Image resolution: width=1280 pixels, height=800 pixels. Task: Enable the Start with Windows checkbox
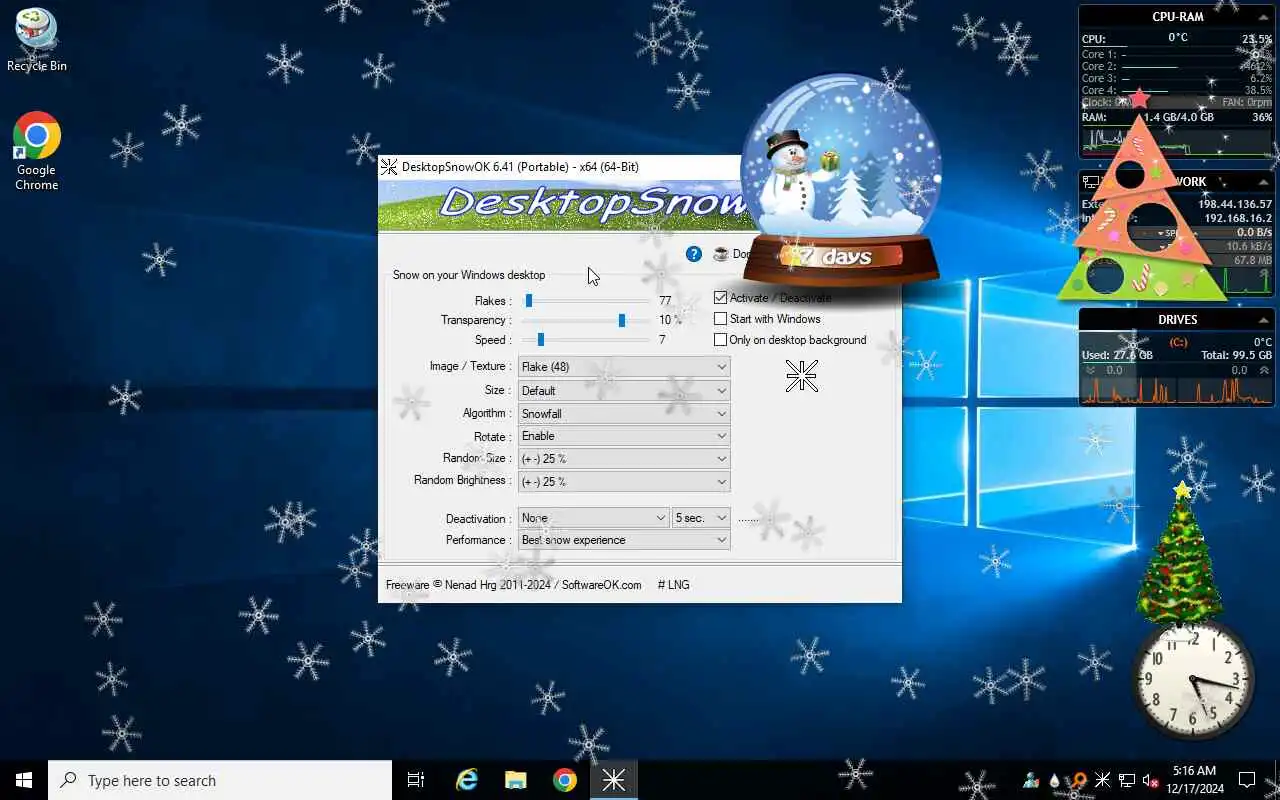point(720,319)
